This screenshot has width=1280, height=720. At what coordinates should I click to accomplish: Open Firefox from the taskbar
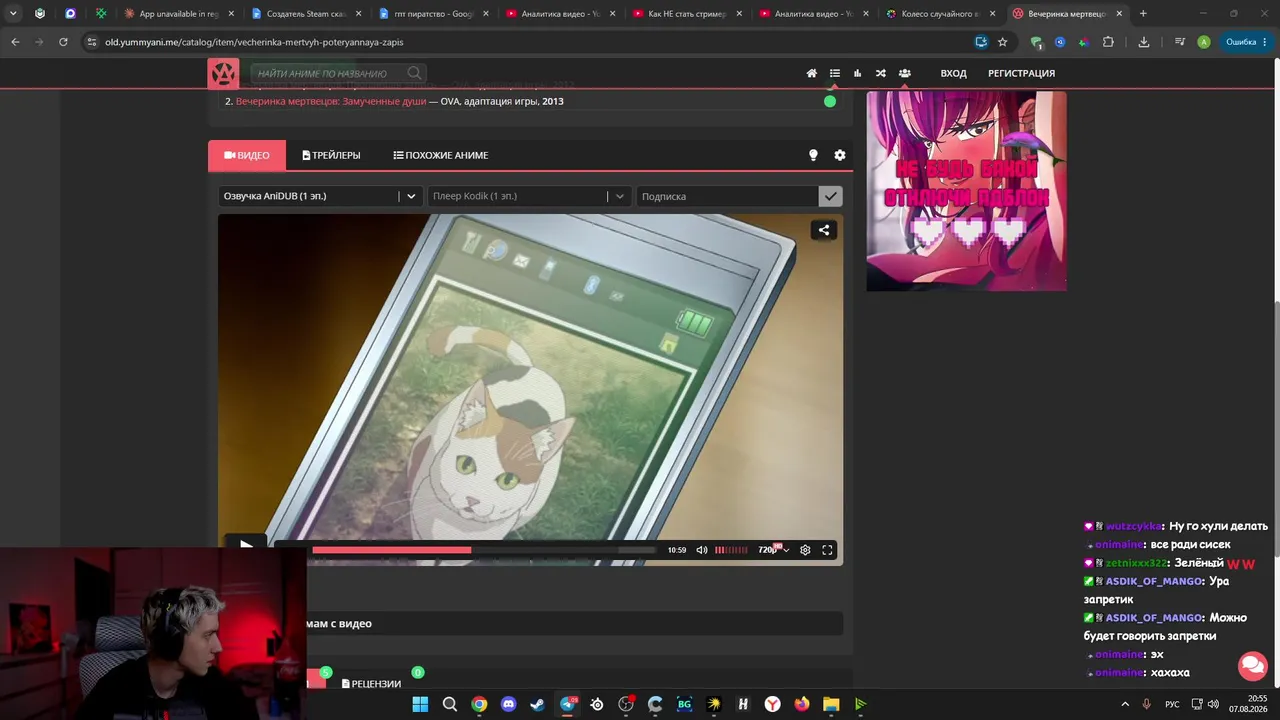[802, 704]
